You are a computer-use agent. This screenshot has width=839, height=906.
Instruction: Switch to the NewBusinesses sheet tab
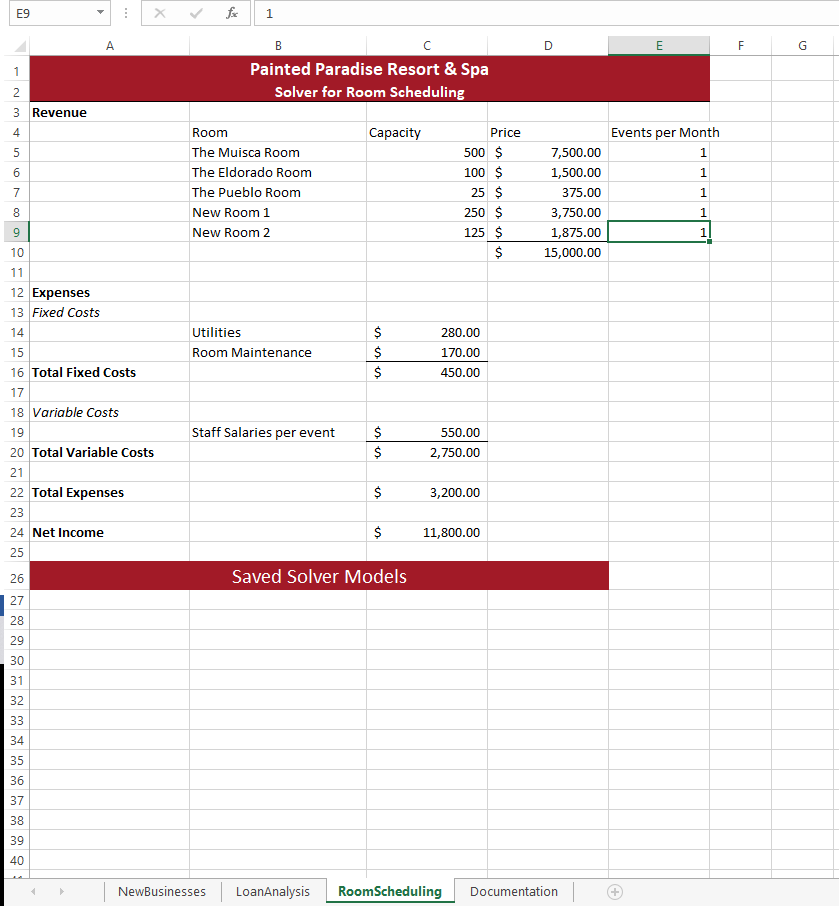click(x=161, y=891)
